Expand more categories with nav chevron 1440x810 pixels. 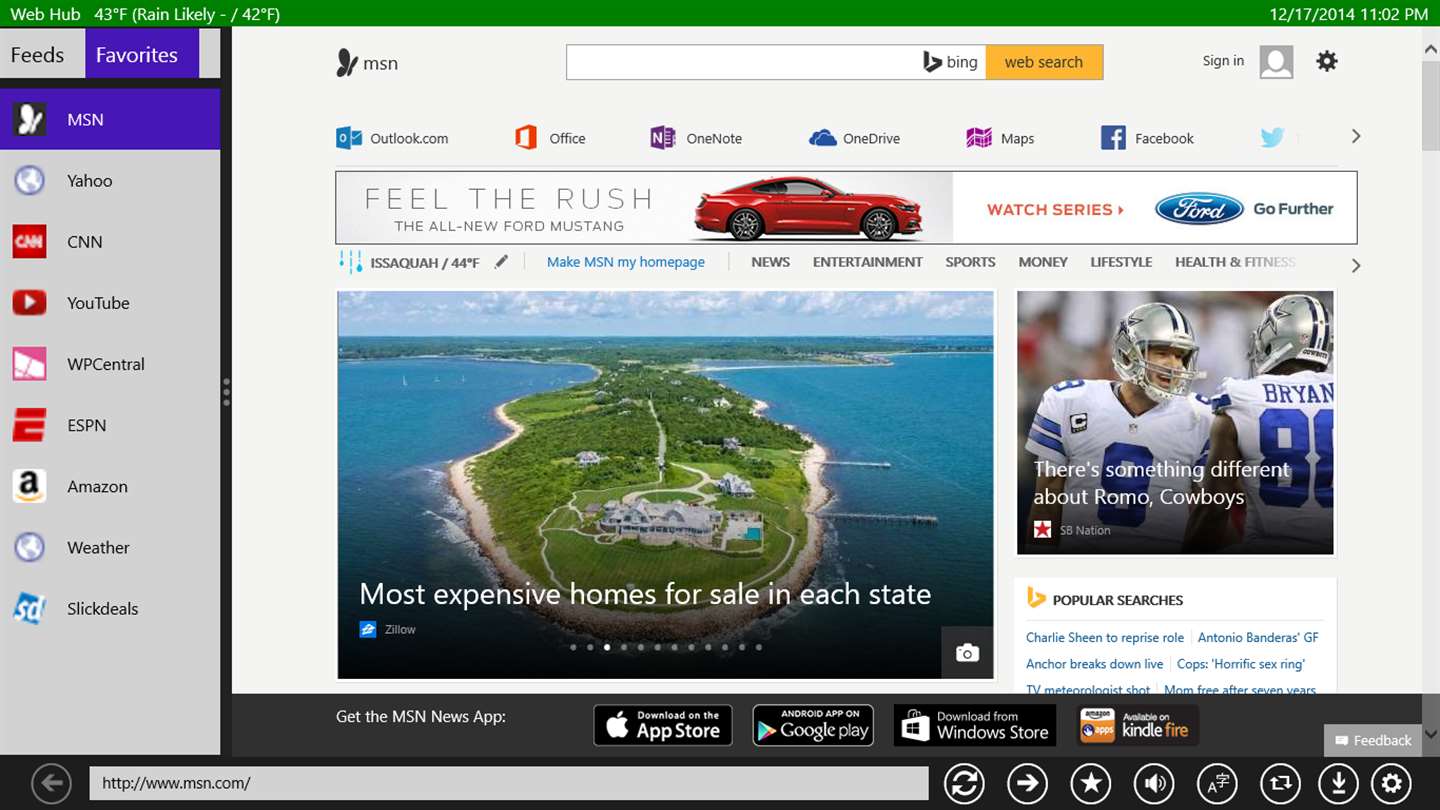coord(1356,266)
